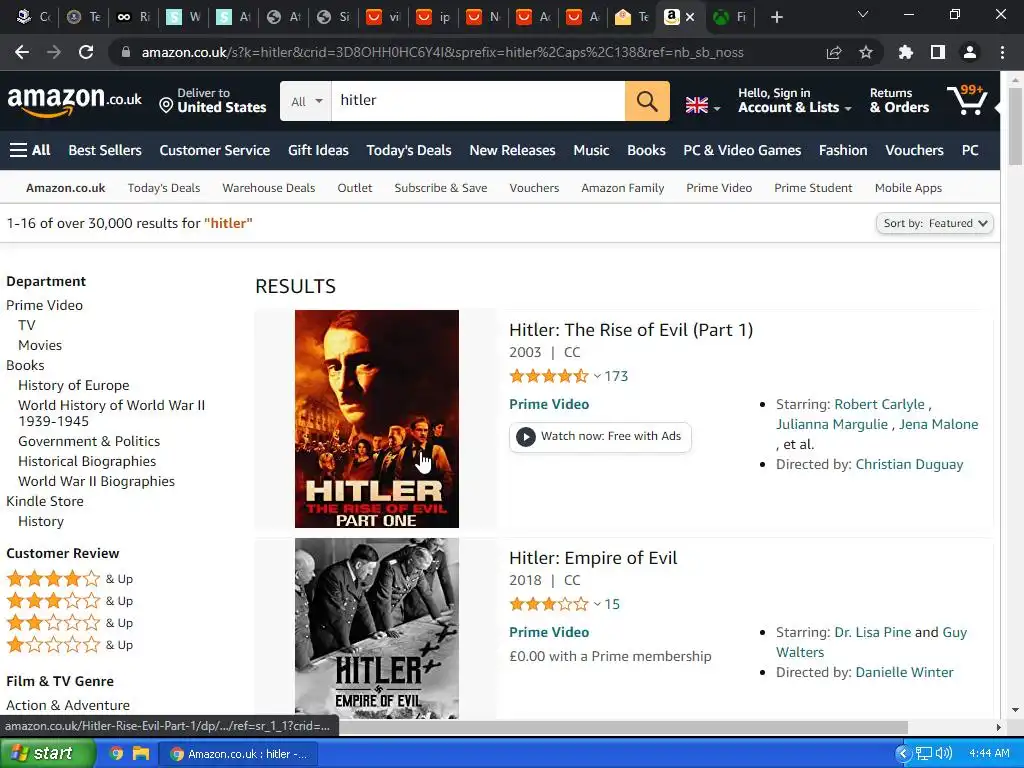Screen dimensions: 1024x768
Task: Bookmark page with star icon
Action: pos(865,52)
